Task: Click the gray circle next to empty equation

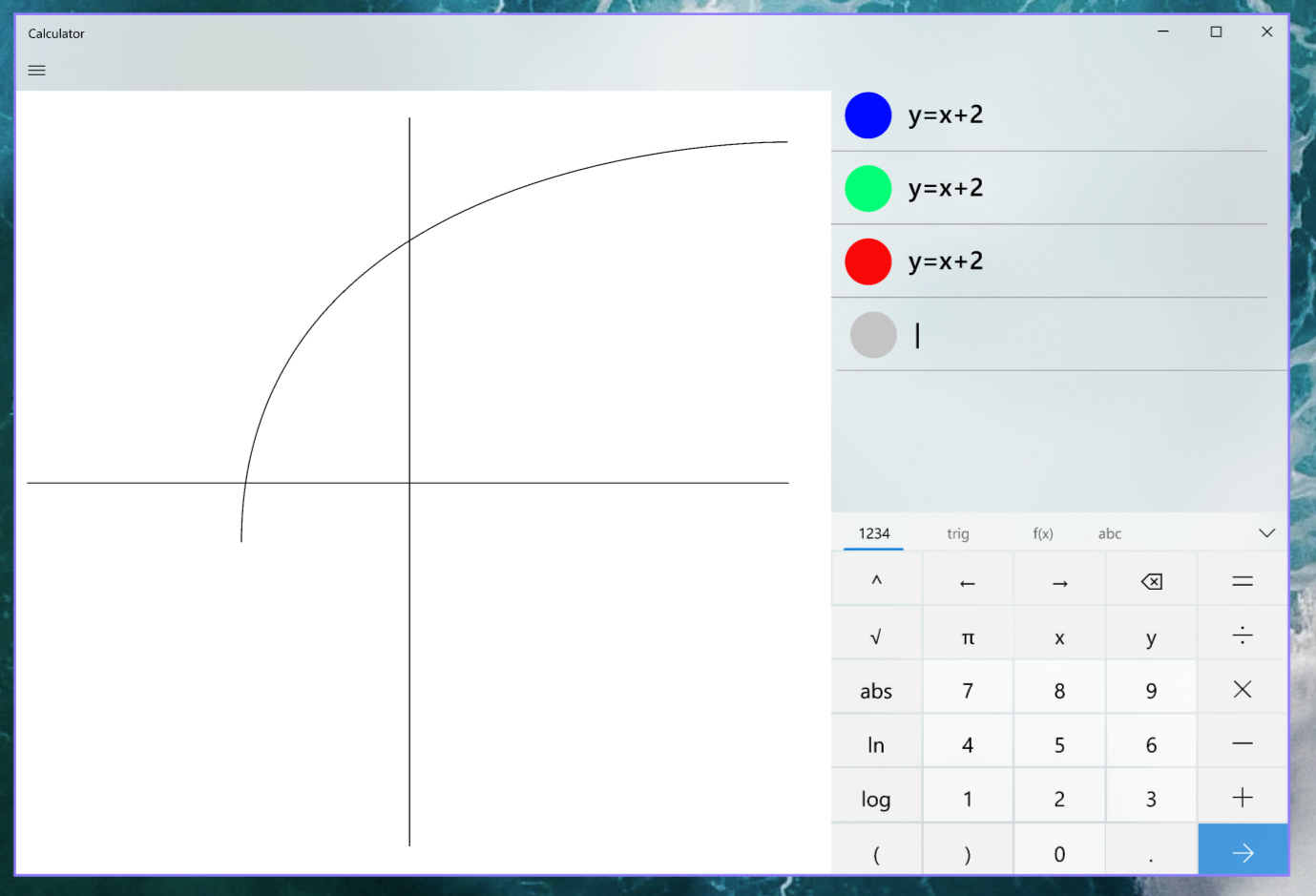Action: pos(873,335)
